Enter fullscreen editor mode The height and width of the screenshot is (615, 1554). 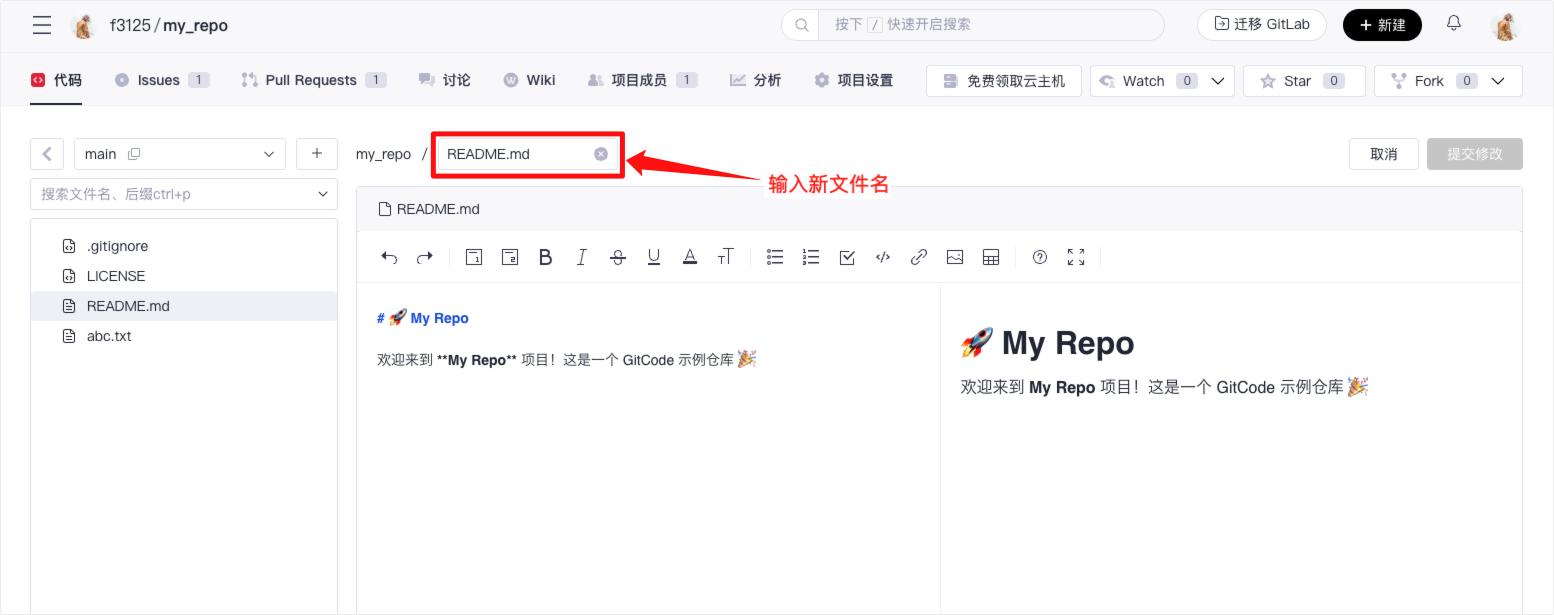(1076, 258)
